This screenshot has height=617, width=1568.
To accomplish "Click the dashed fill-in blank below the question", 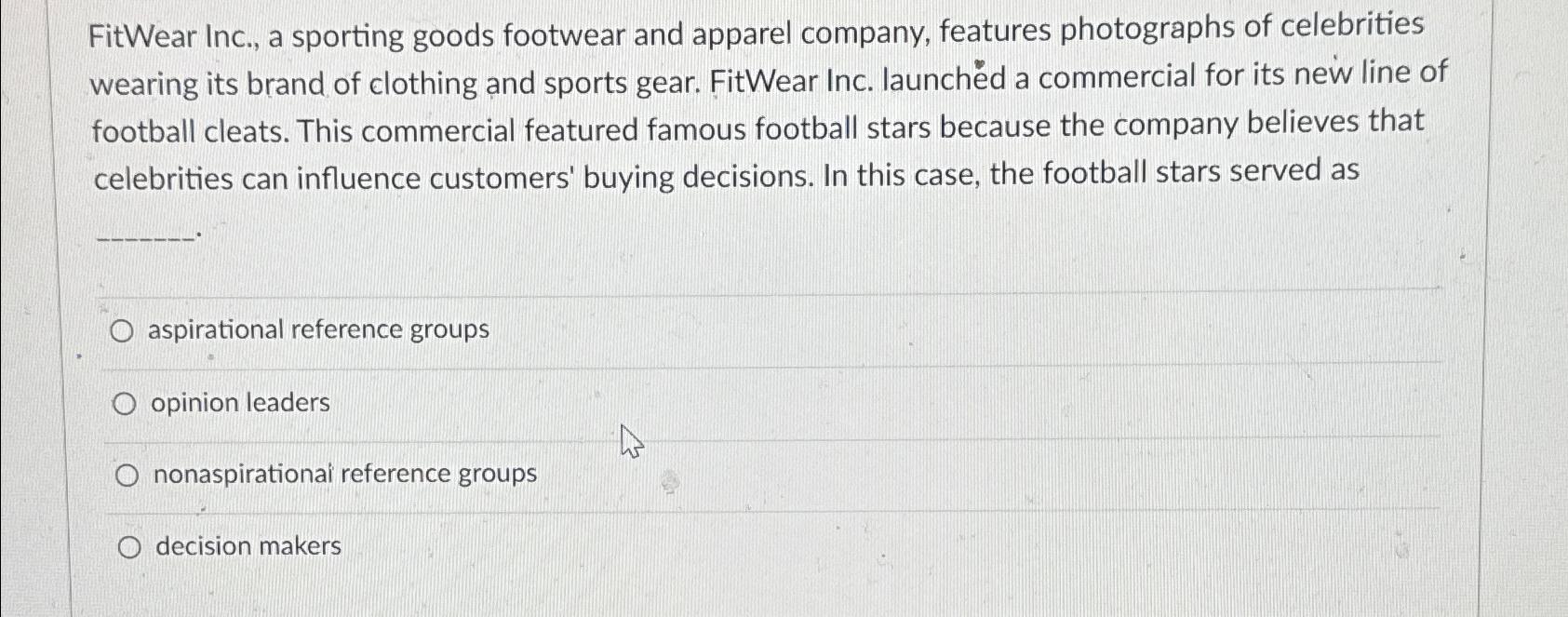I will 148,238.
